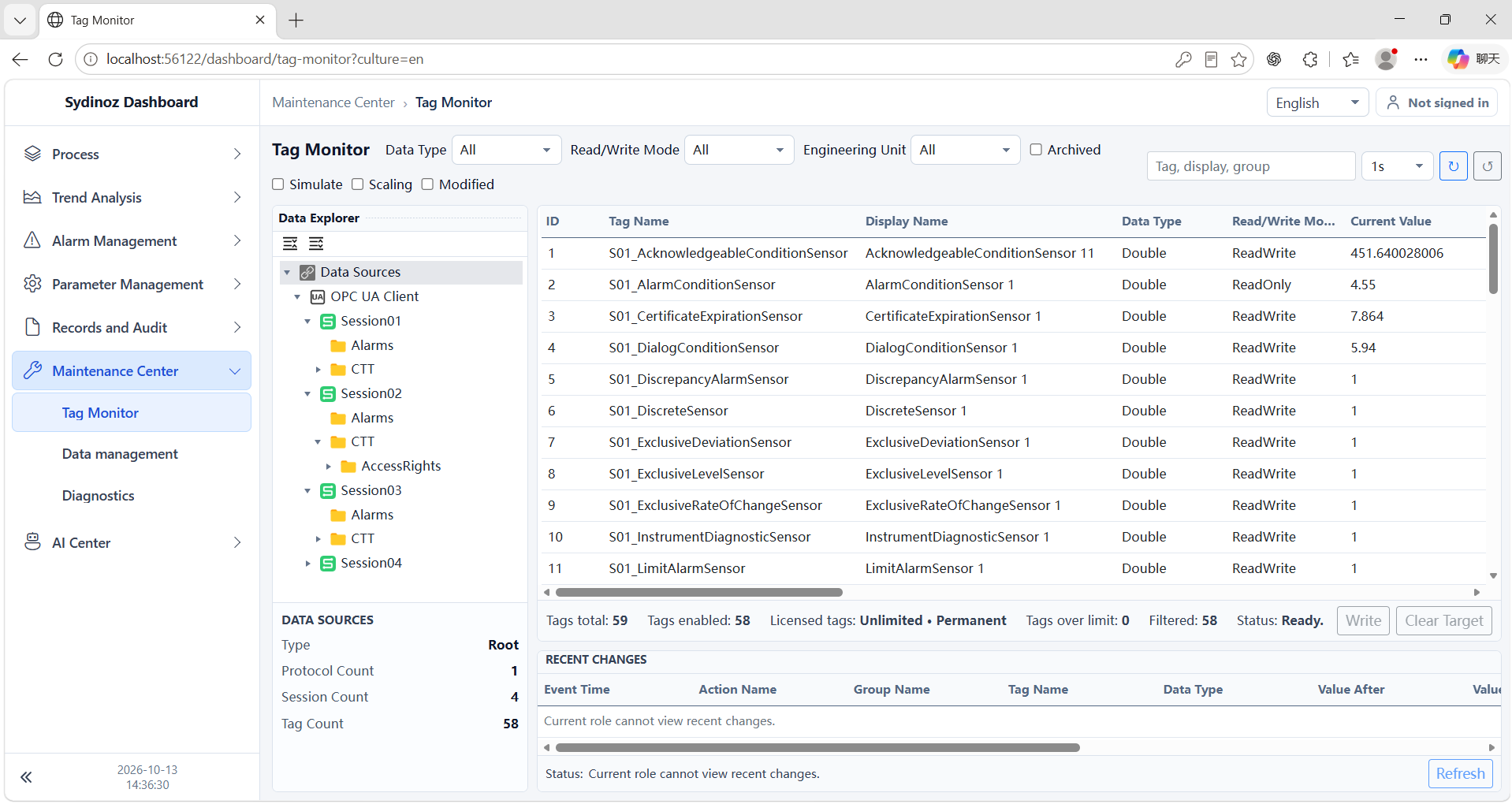
Task: Click the blue refresh icon beside interval dropdown
Action: (1453, 166)
